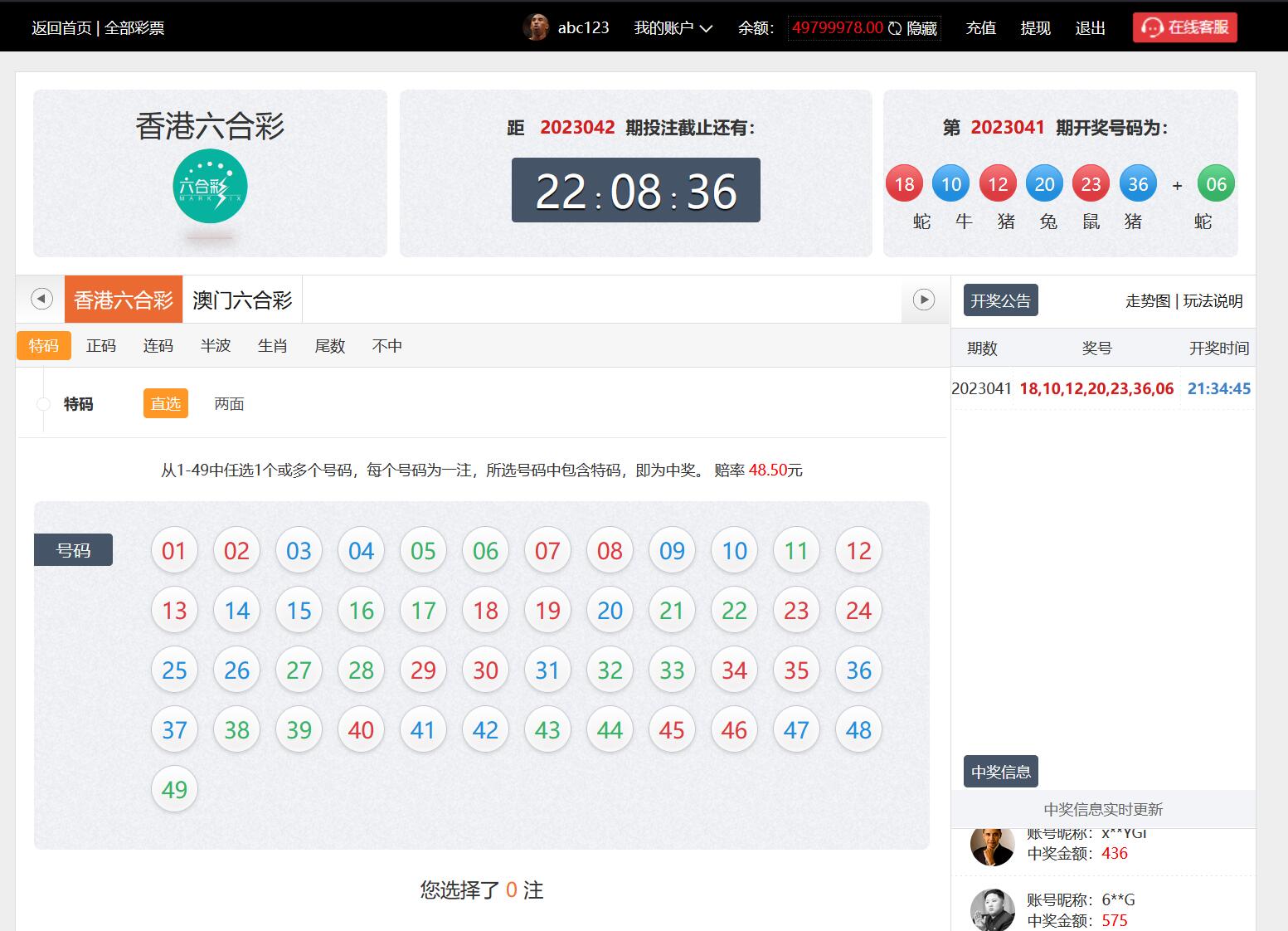Select the red number ball 01

point(174,551)
